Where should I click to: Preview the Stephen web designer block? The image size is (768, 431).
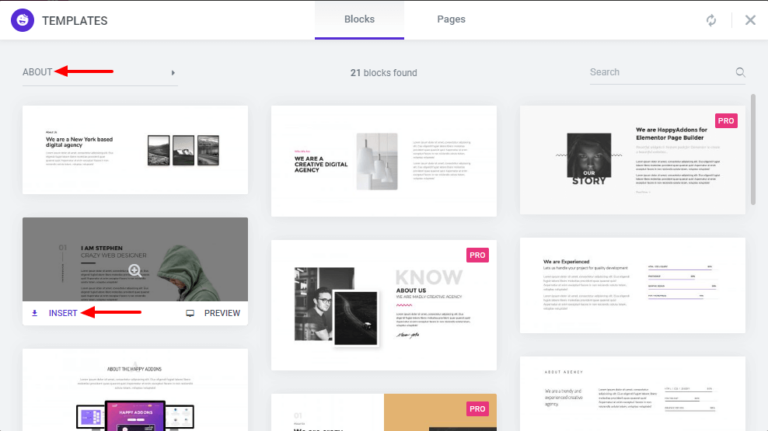[221, 313]
